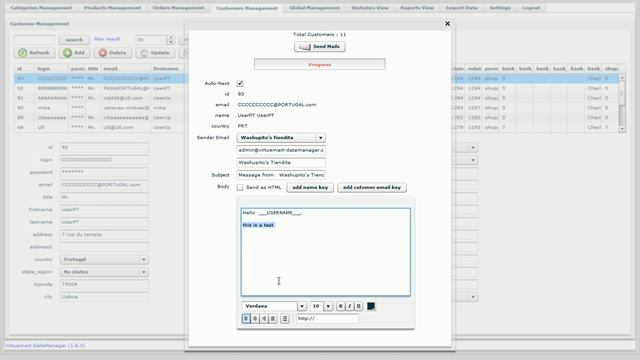Click the Delete customer button
Screen dimensions: 640x360
tap(113, 53)
